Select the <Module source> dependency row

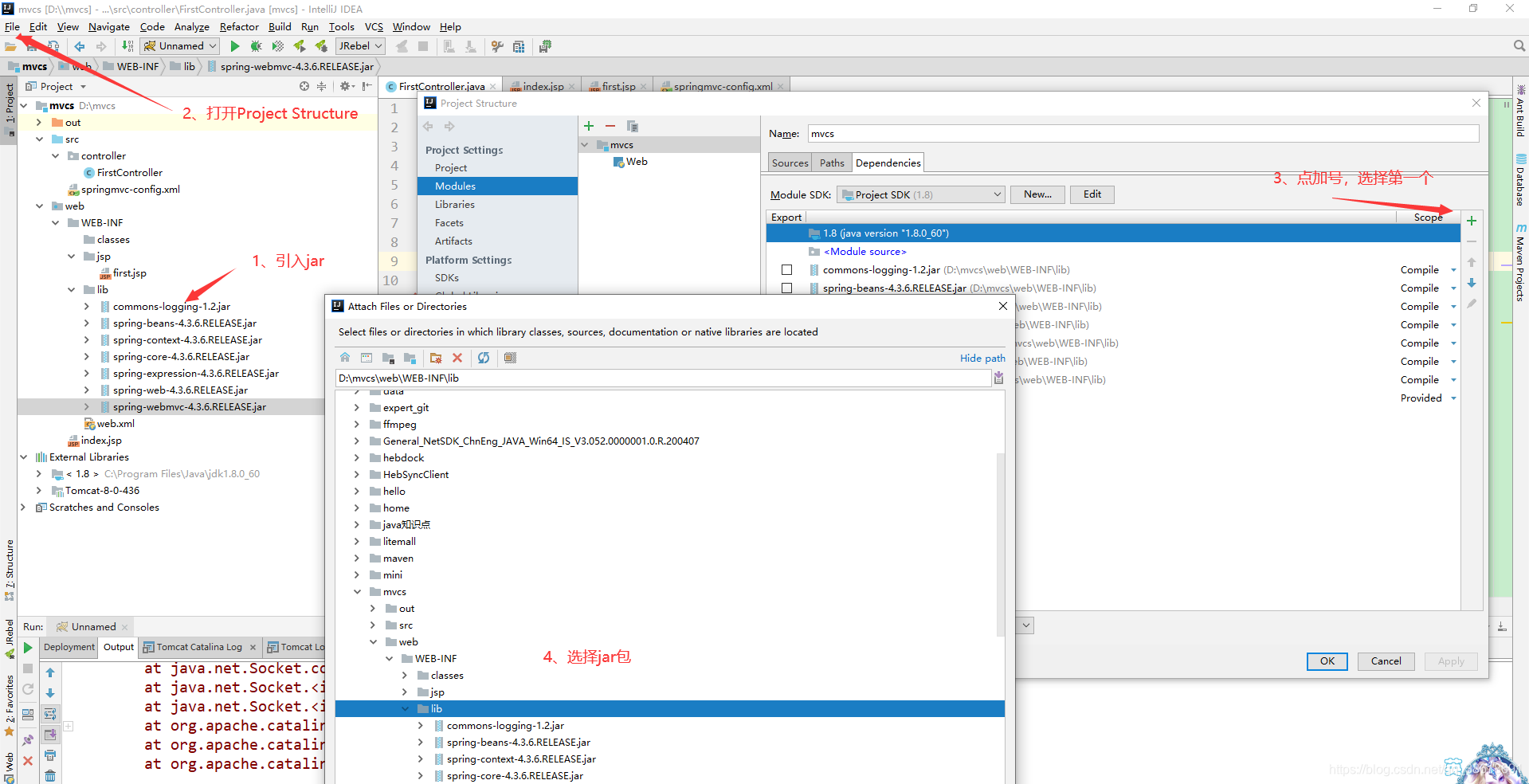coord(865,252)
